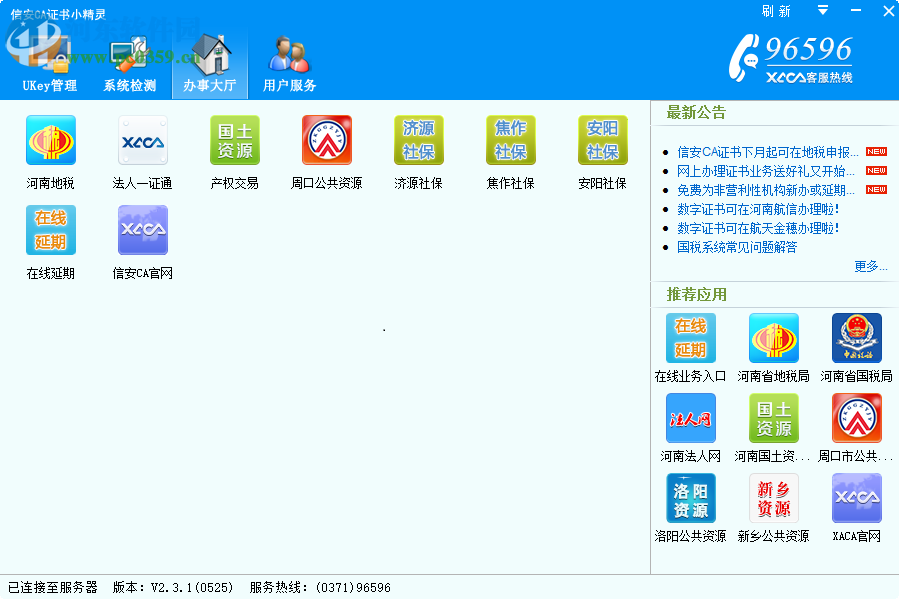Open notice 免费为非营利性机构新办或延期
This screenshot has width=899, height=599.
[766, 190]
